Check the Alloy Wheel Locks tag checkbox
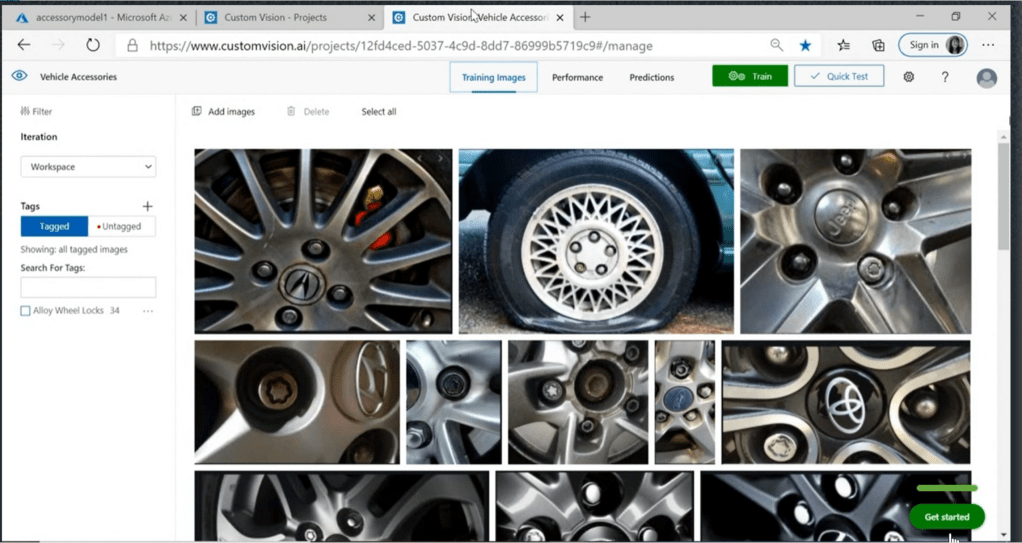 [x=26, y=311]
